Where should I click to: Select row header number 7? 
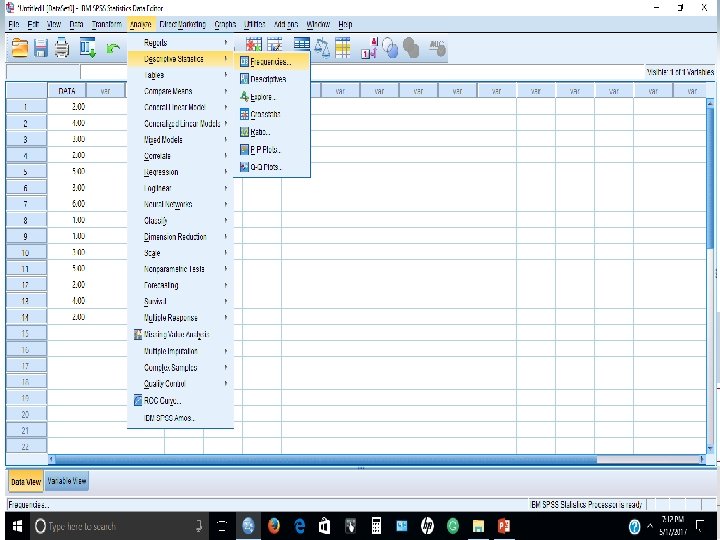pyautogui.click(x=26, y=203)
